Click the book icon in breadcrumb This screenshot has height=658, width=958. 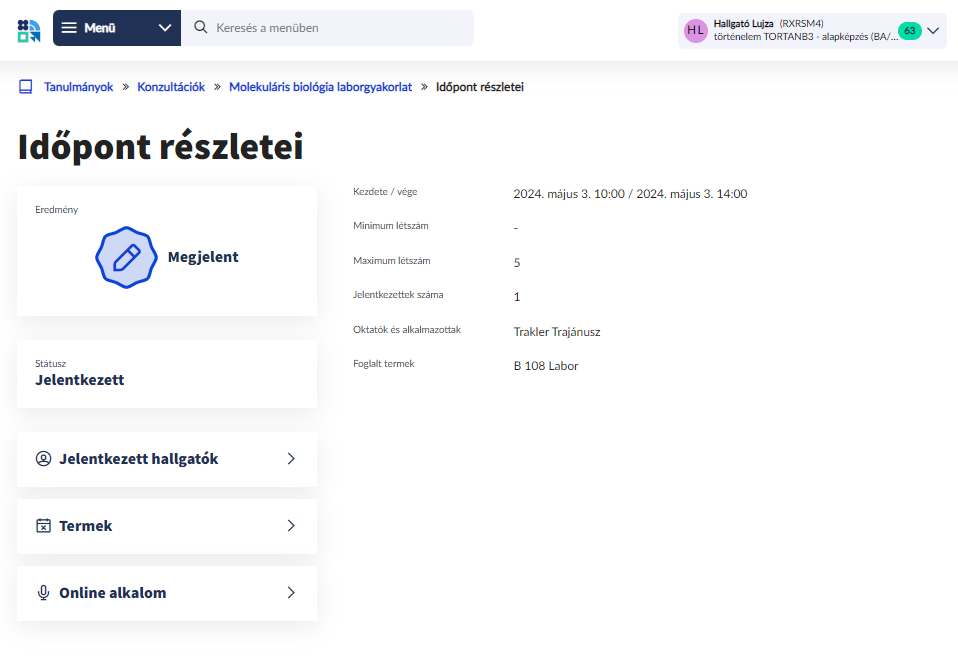point(26,87)
